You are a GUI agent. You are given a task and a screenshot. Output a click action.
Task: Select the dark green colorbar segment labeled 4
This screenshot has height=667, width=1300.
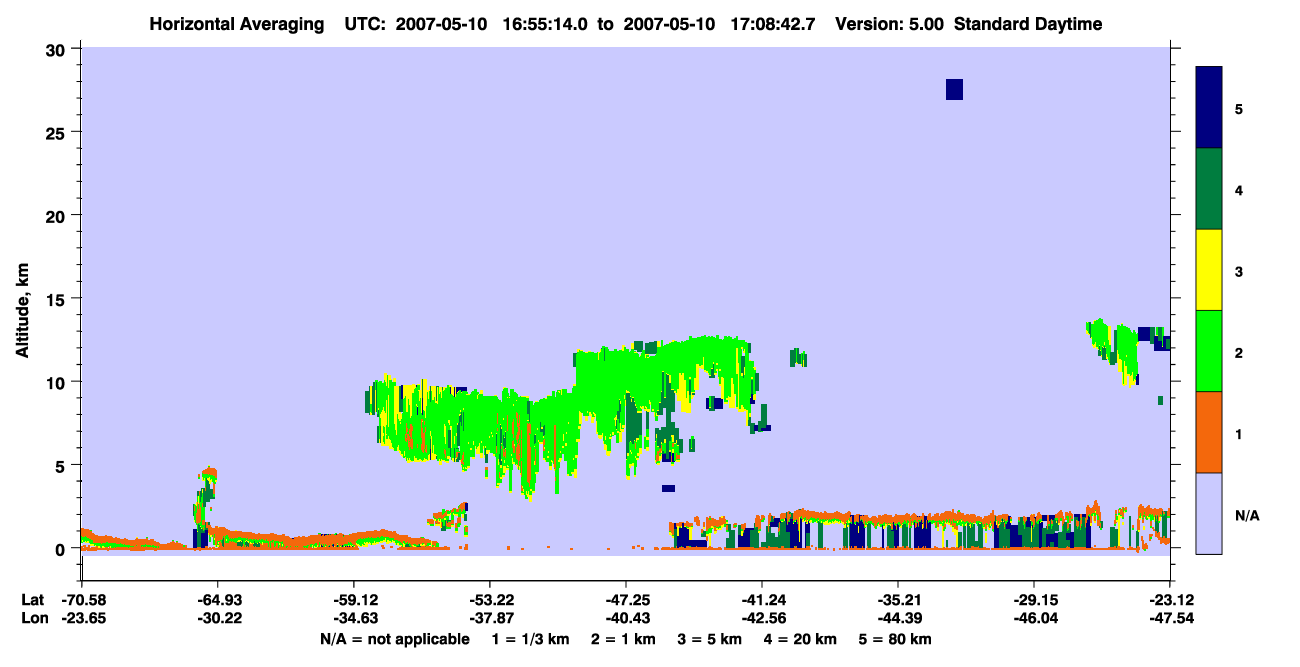(x=1209, y=189)
